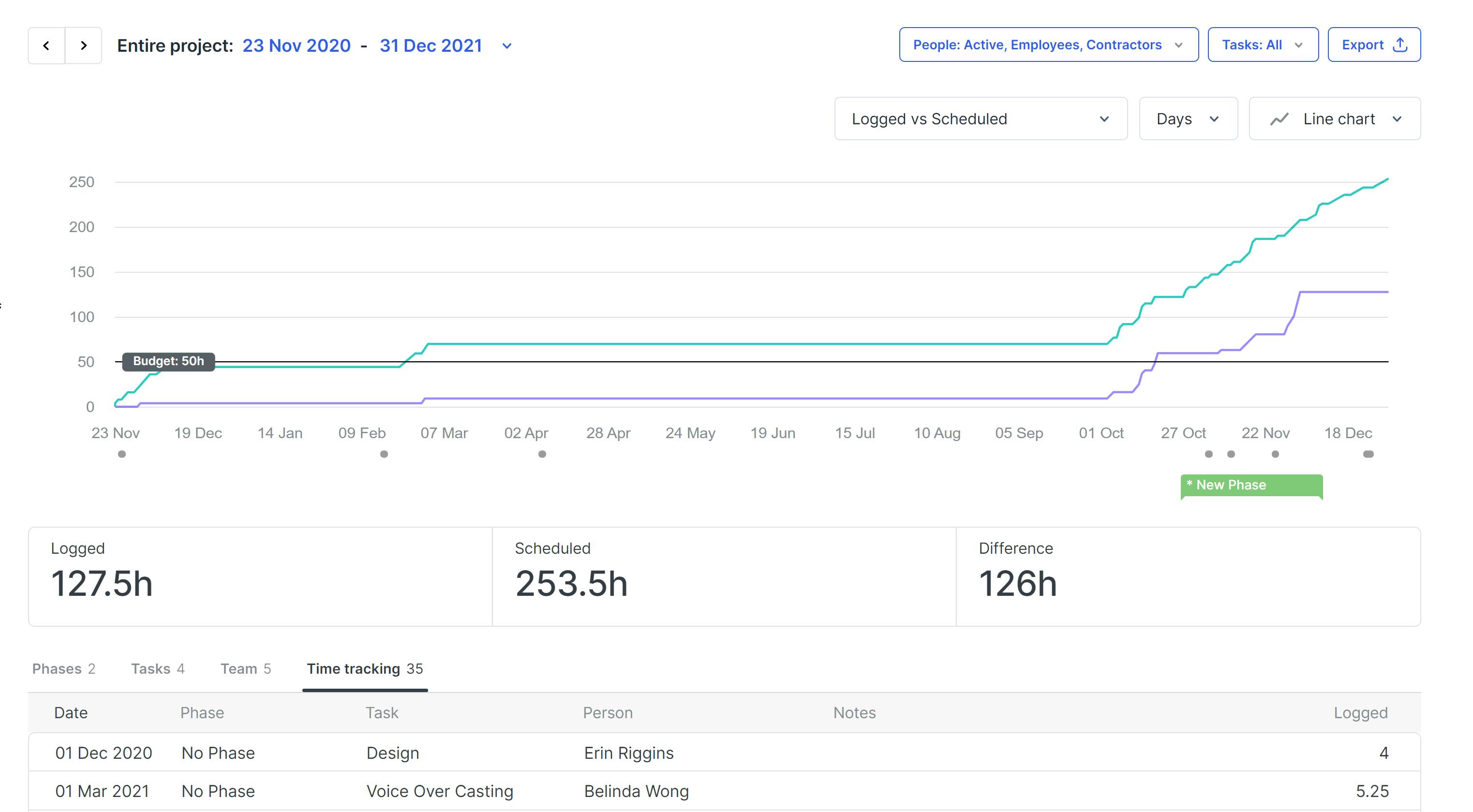Screen dimensions: 1473x812
Task: Click the Budget: 50h label
Action: [168, 361]
